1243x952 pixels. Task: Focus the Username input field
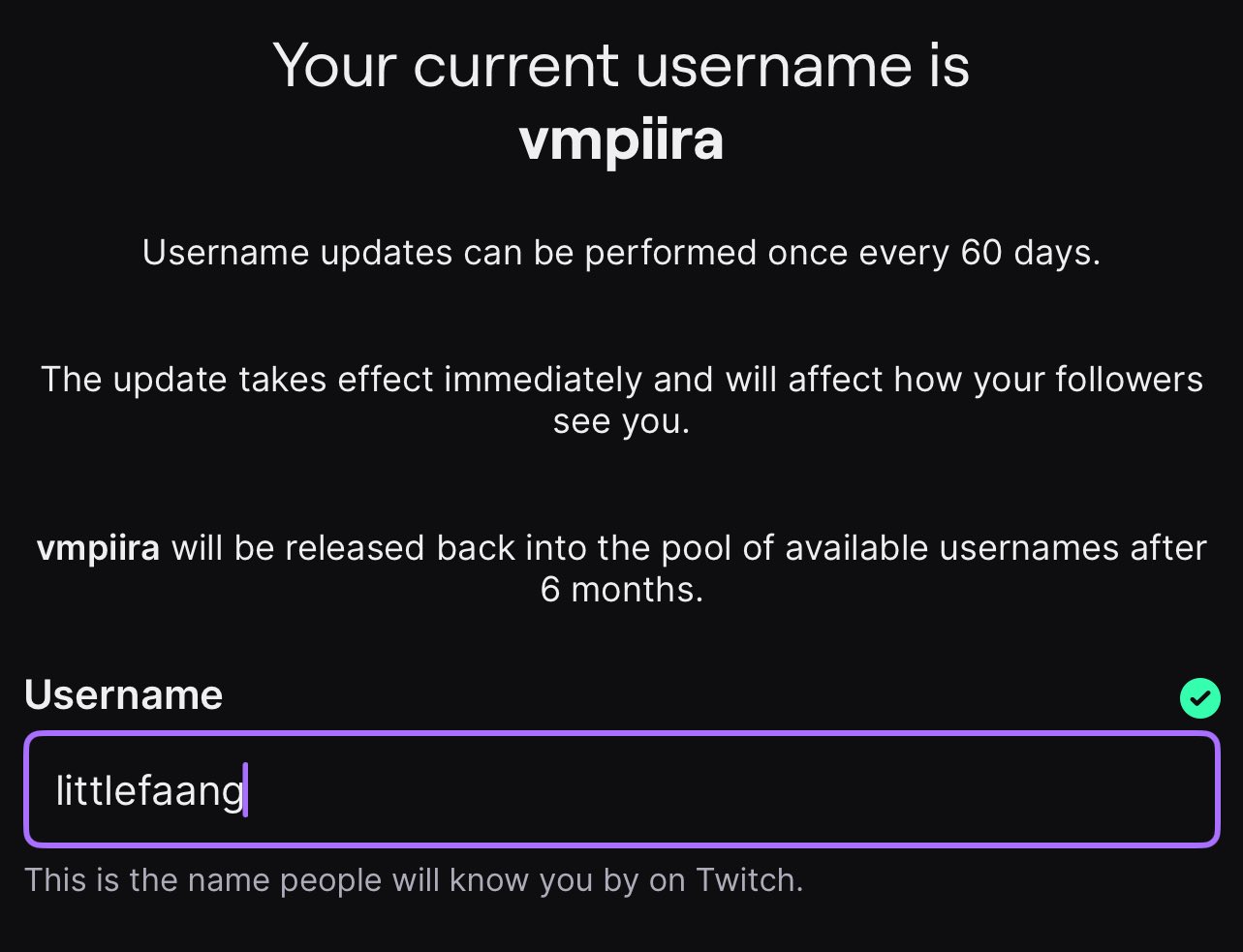pos(678,790)
